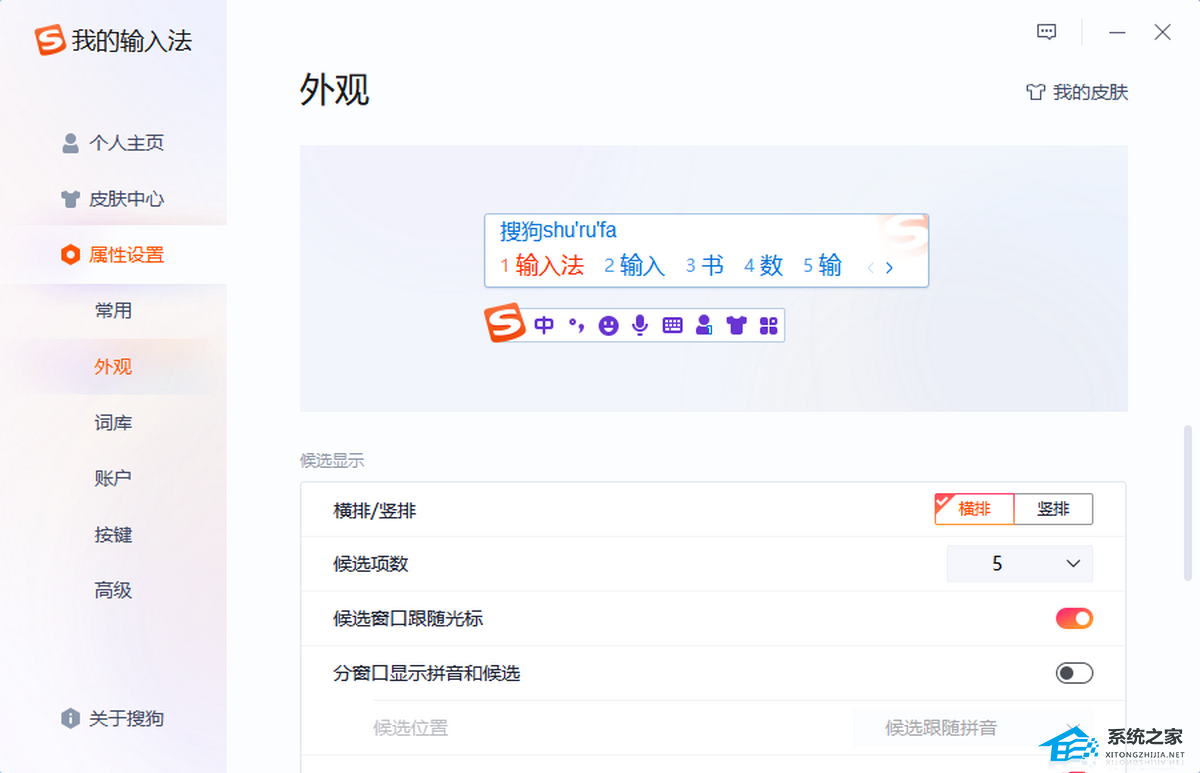The width and height of the screenshot is (1200, 773).
Task: Click the next candidates page arrow
Action: point(889,267)
